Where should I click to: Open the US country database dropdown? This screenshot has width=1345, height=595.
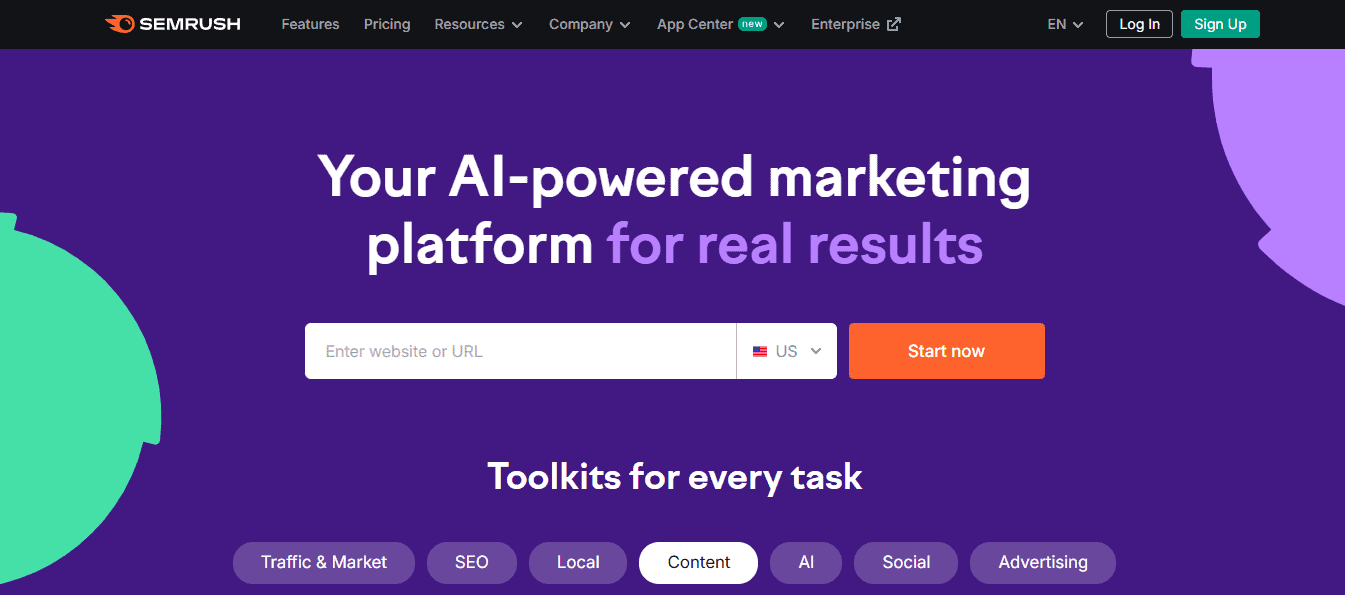tap(787, 351)
